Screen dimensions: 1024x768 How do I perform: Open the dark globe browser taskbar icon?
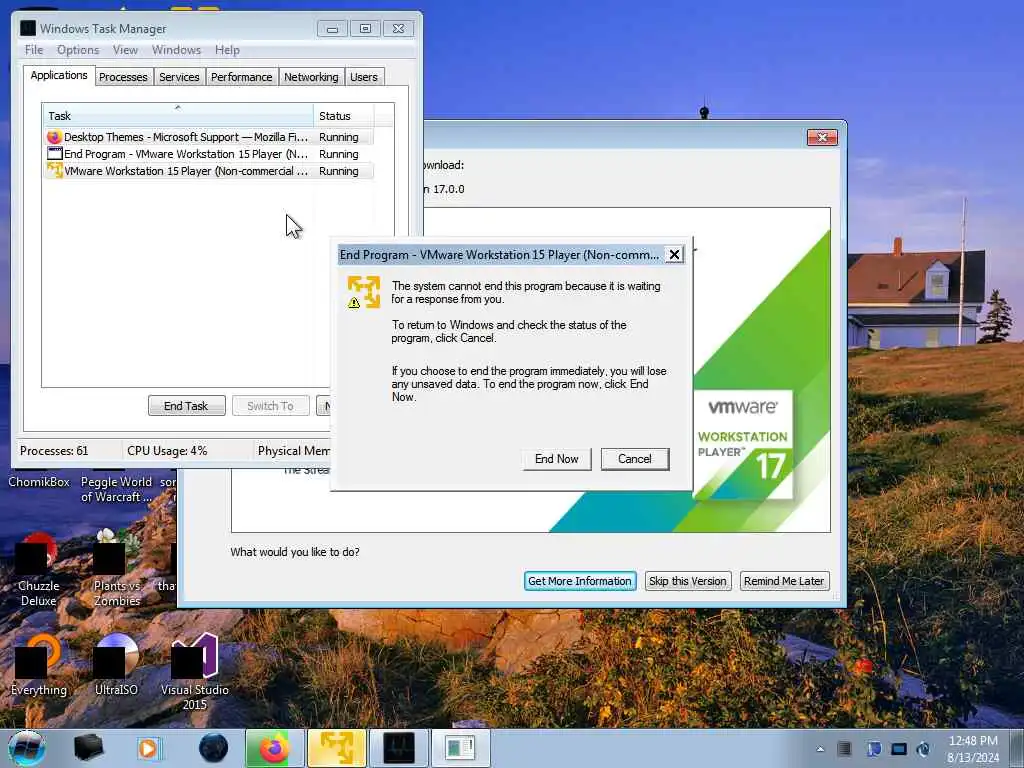[x=214, y=748]
